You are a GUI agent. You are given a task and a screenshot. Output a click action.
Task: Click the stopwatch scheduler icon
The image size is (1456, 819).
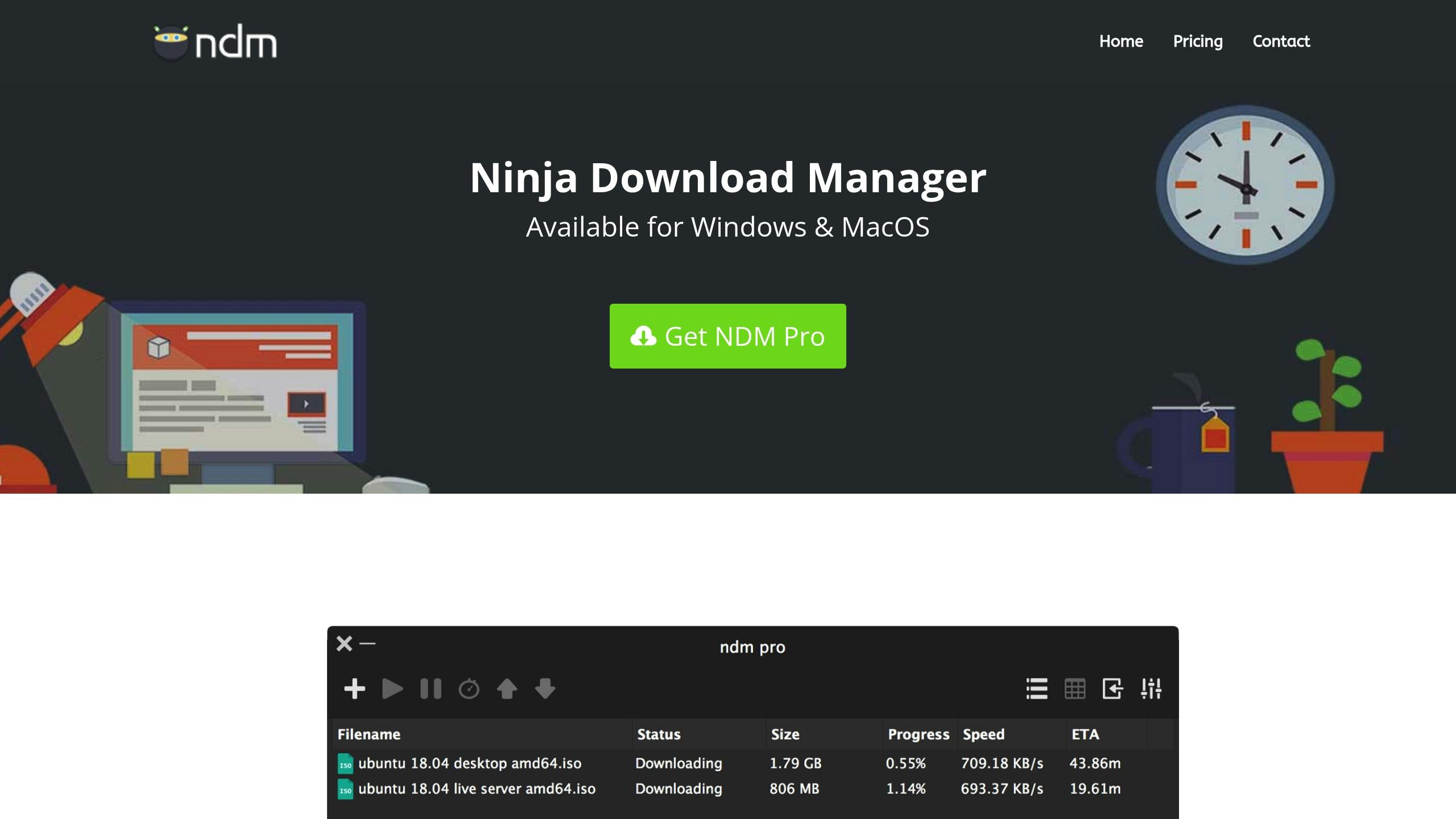[x=469, y=689]
